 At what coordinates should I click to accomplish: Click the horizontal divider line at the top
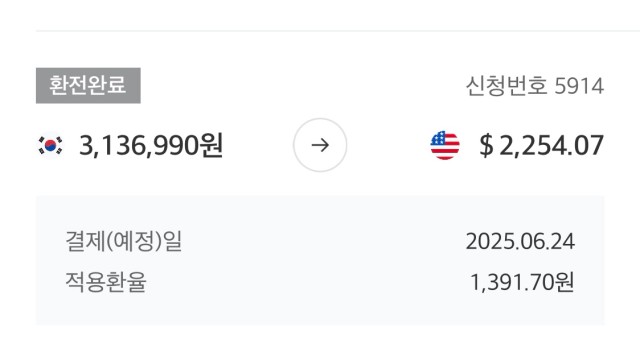(338, 31)
